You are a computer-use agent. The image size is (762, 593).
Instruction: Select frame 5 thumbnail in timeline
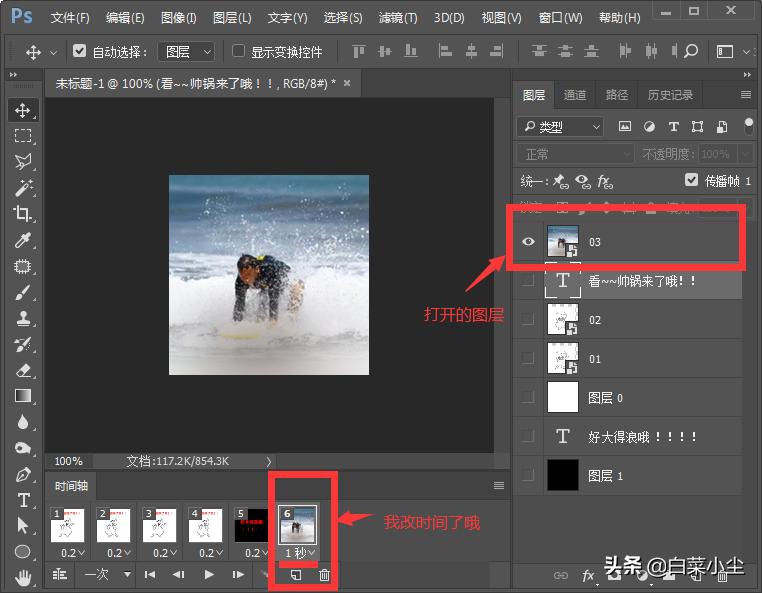(x=251, y=525)
